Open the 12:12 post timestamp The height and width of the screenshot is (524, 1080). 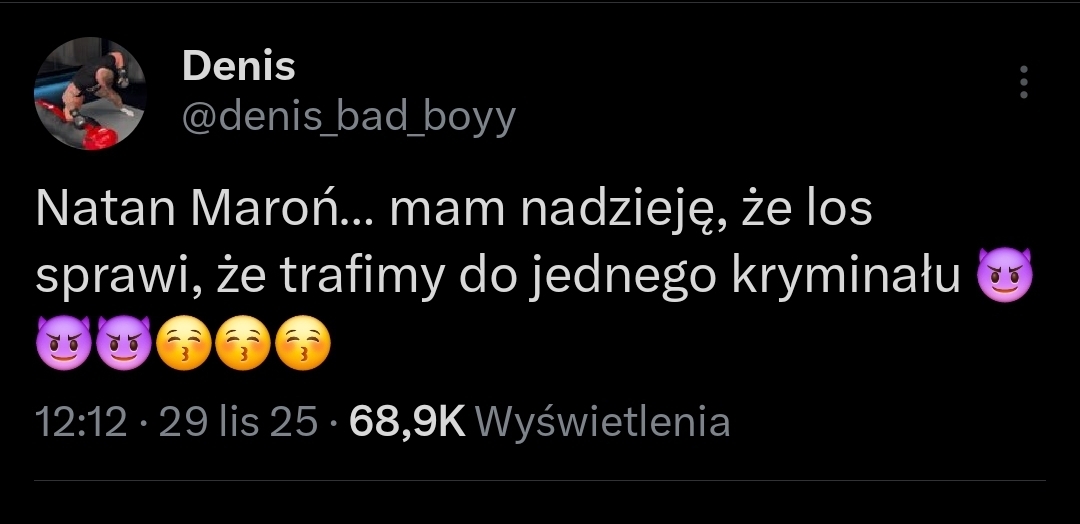[x=81, y=421]
